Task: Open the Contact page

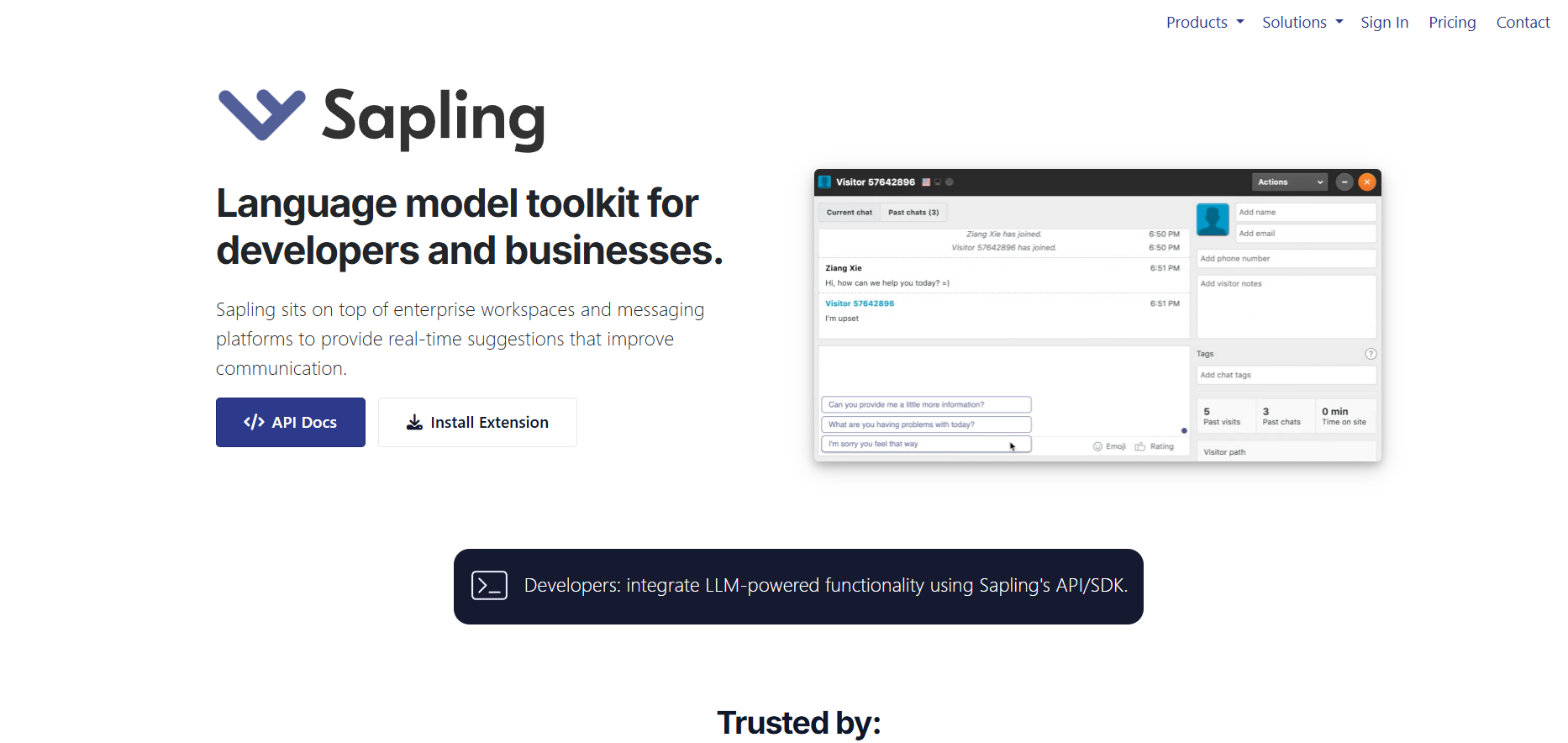Action: pyautogui.click(x=1523, y=23)
